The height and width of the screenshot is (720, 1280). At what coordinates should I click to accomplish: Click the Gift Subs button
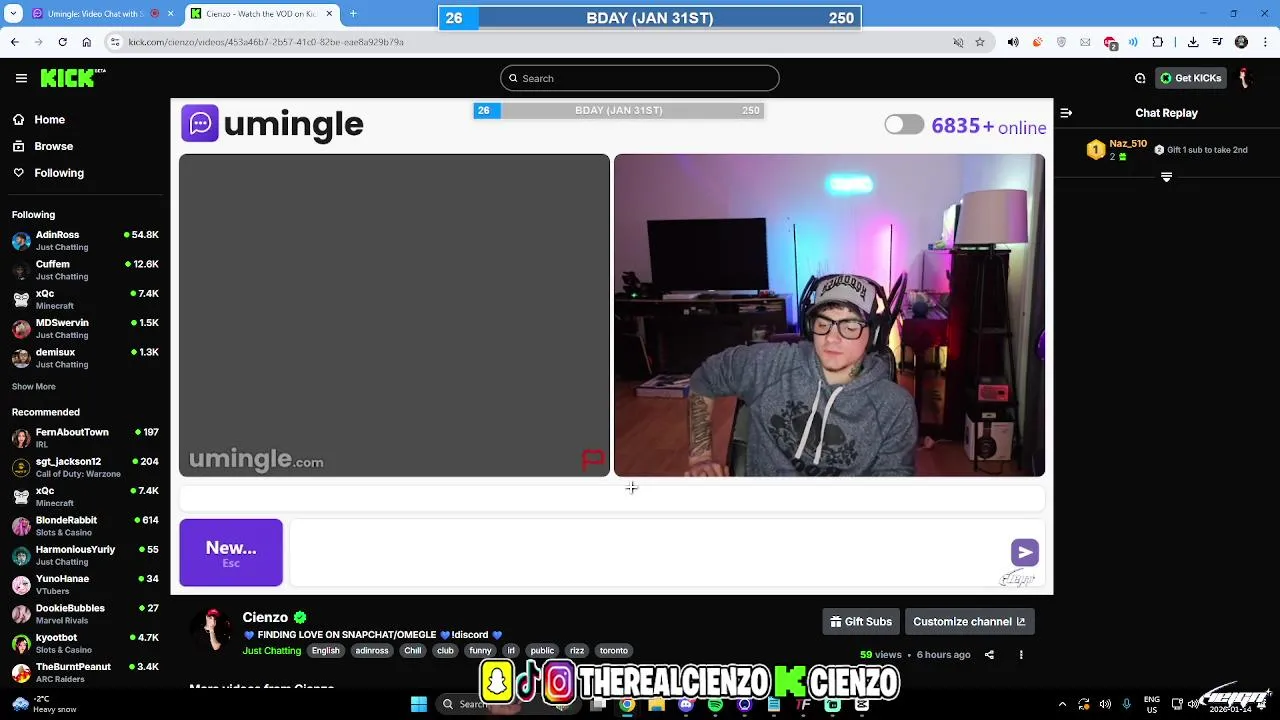pos(861,622)
